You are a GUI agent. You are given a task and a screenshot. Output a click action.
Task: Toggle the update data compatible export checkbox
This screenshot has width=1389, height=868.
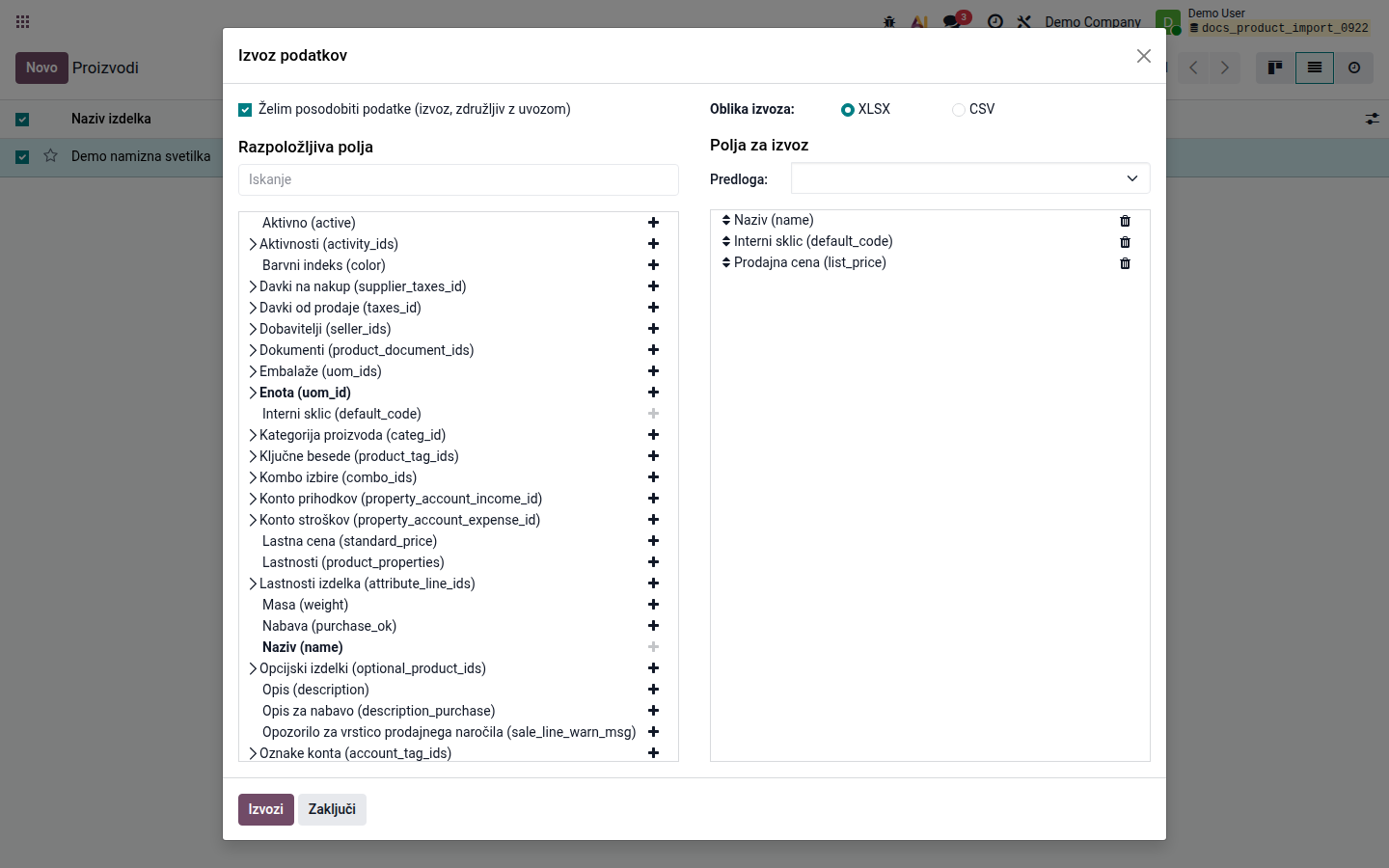[245, 110]
